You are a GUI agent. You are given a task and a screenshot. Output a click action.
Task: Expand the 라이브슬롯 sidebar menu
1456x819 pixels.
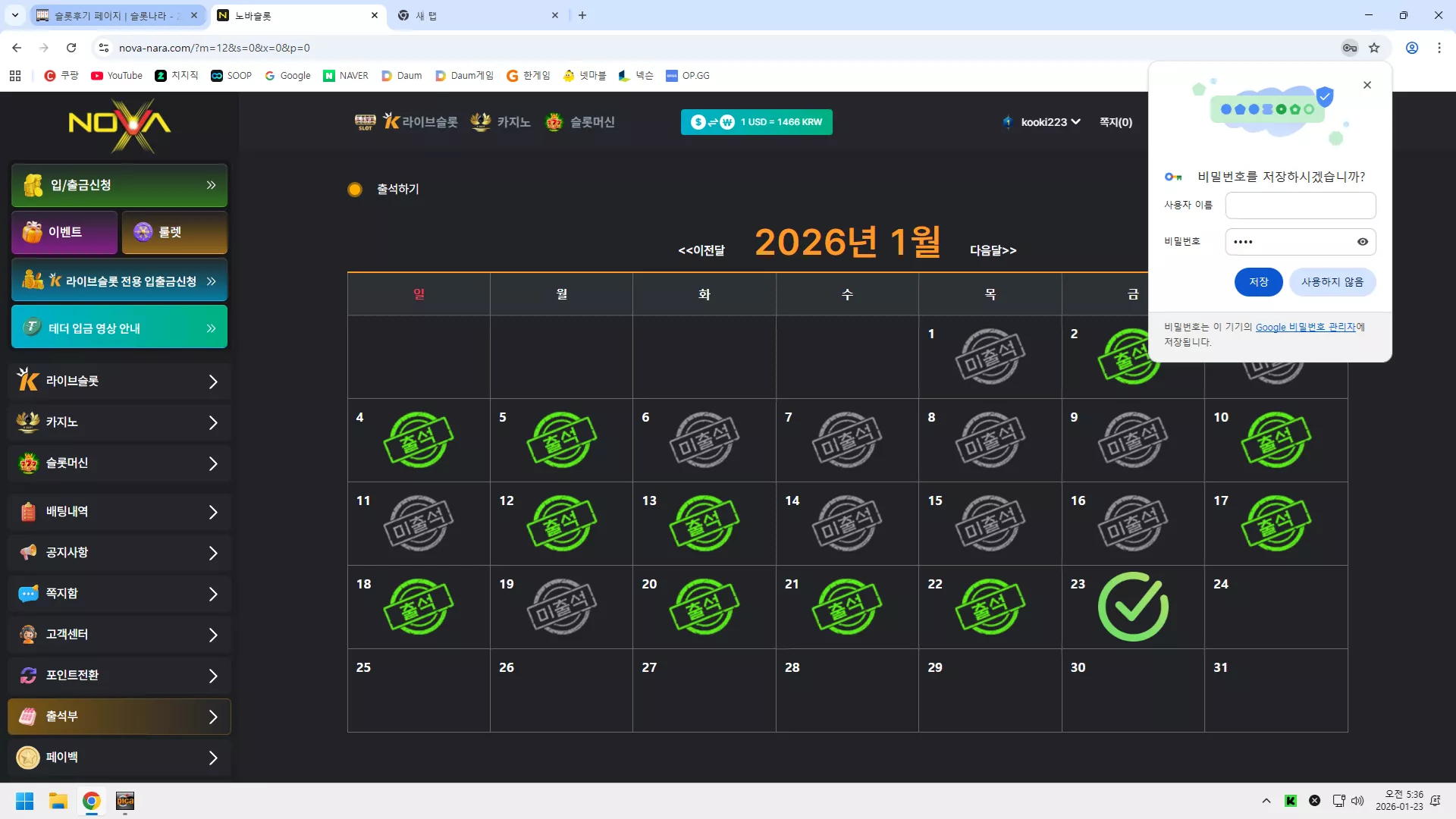[120, 381]
